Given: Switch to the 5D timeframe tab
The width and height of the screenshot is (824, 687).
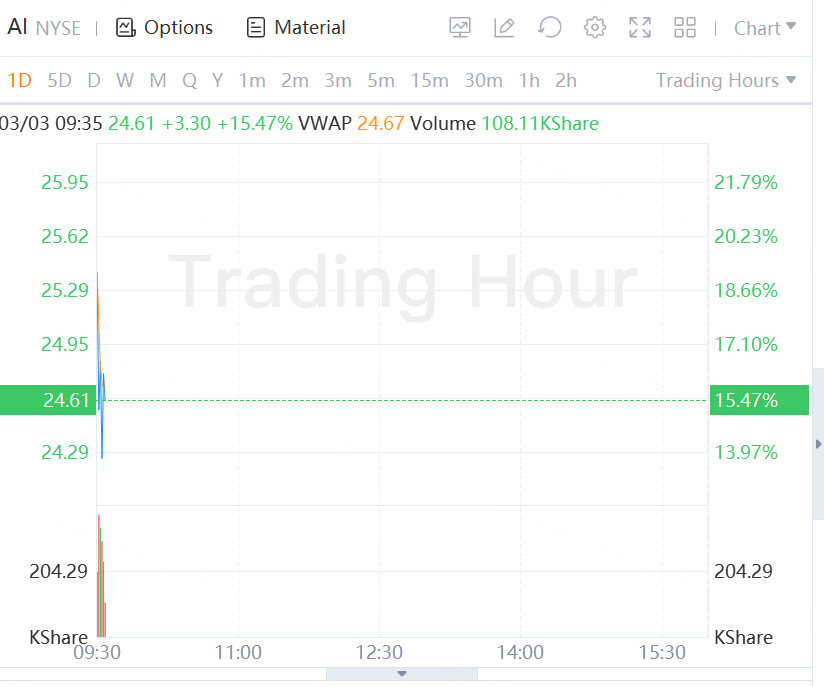Looking at the screenshot, I should click(x=60, y=80).
